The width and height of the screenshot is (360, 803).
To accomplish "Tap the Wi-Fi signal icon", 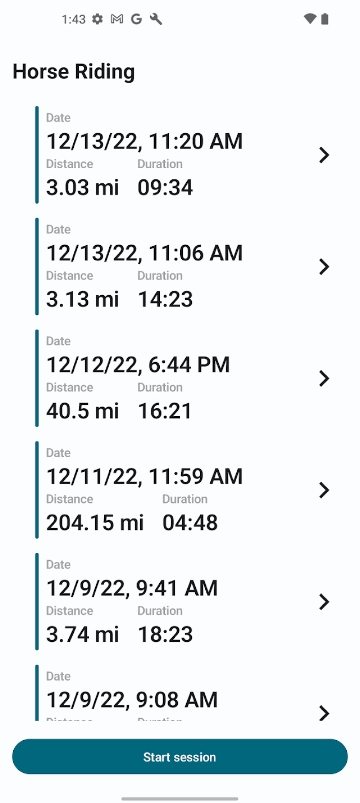I will click(310, 19).
